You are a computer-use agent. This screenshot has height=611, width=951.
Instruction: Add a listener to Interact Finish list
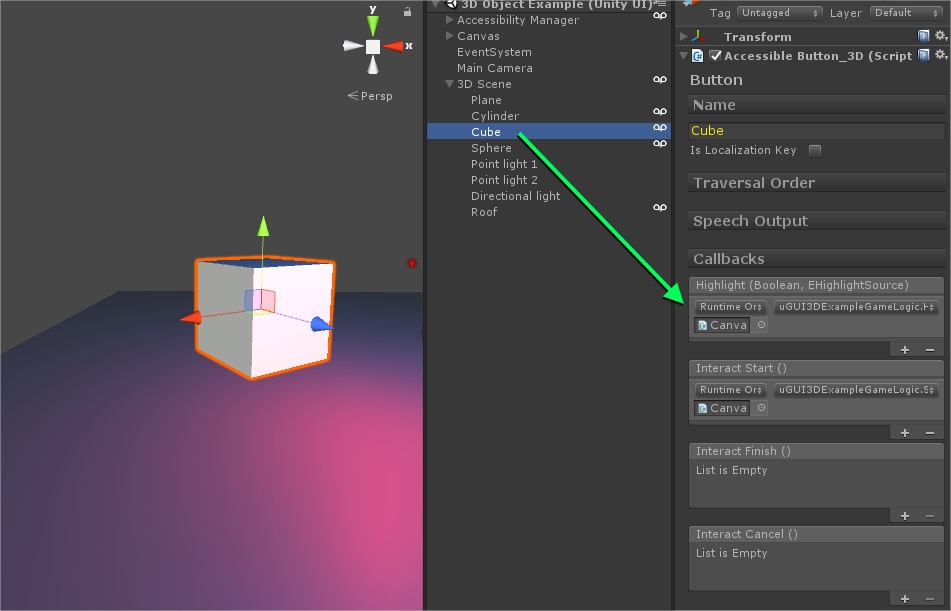coord(905,516)
